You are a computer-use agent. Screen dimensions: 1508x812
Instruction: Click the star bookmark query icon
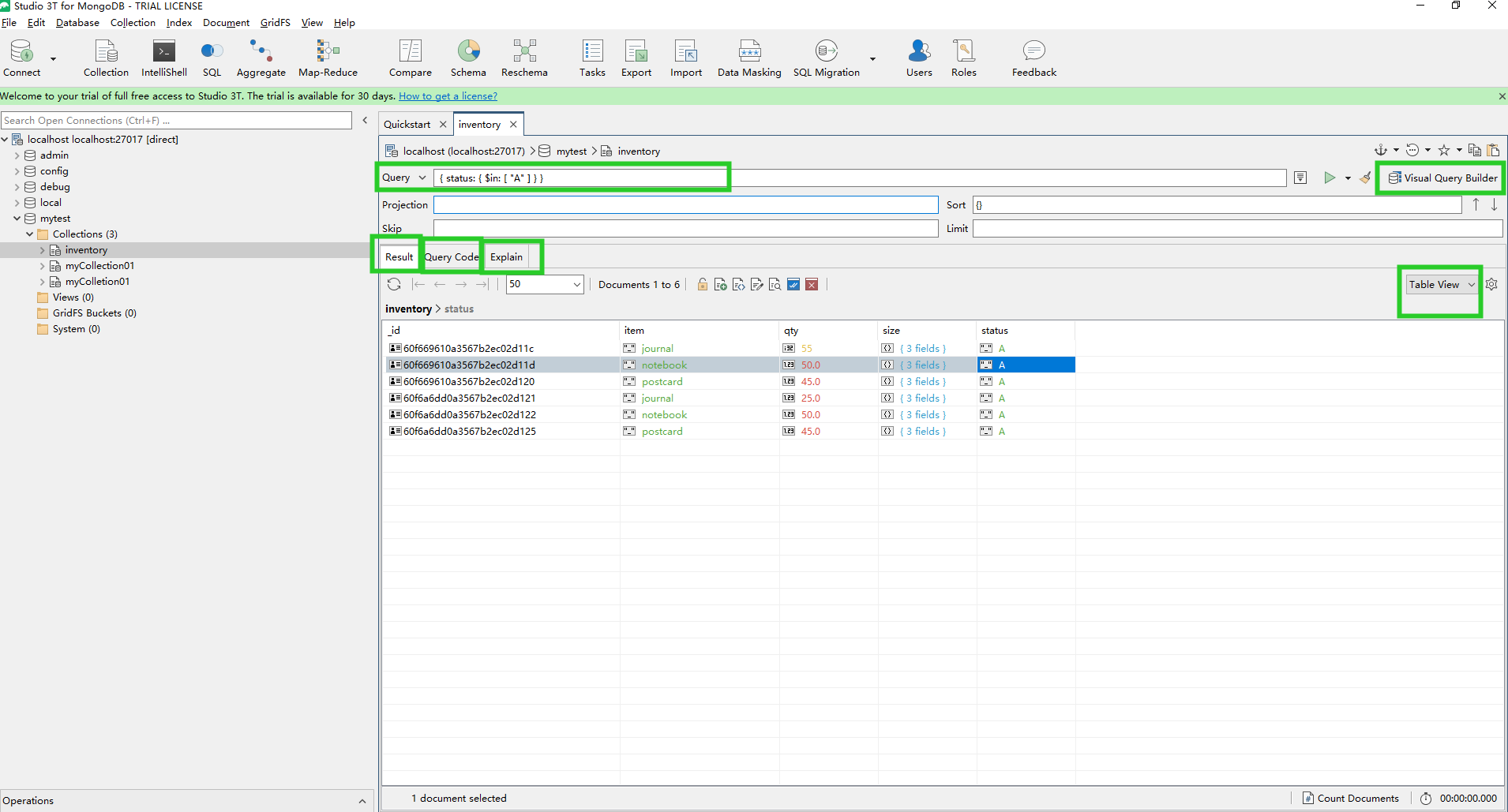tap(1444, 150)
